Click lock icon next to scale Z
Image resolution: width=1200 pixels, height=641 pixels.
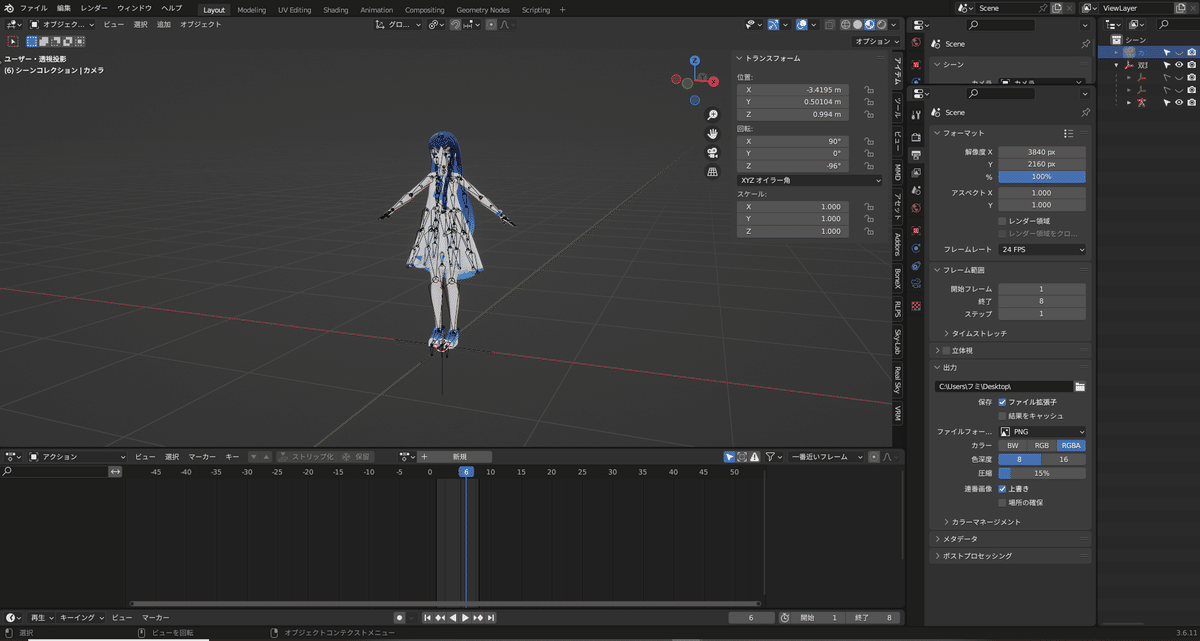pyautogui.click(x=869, y=231)
